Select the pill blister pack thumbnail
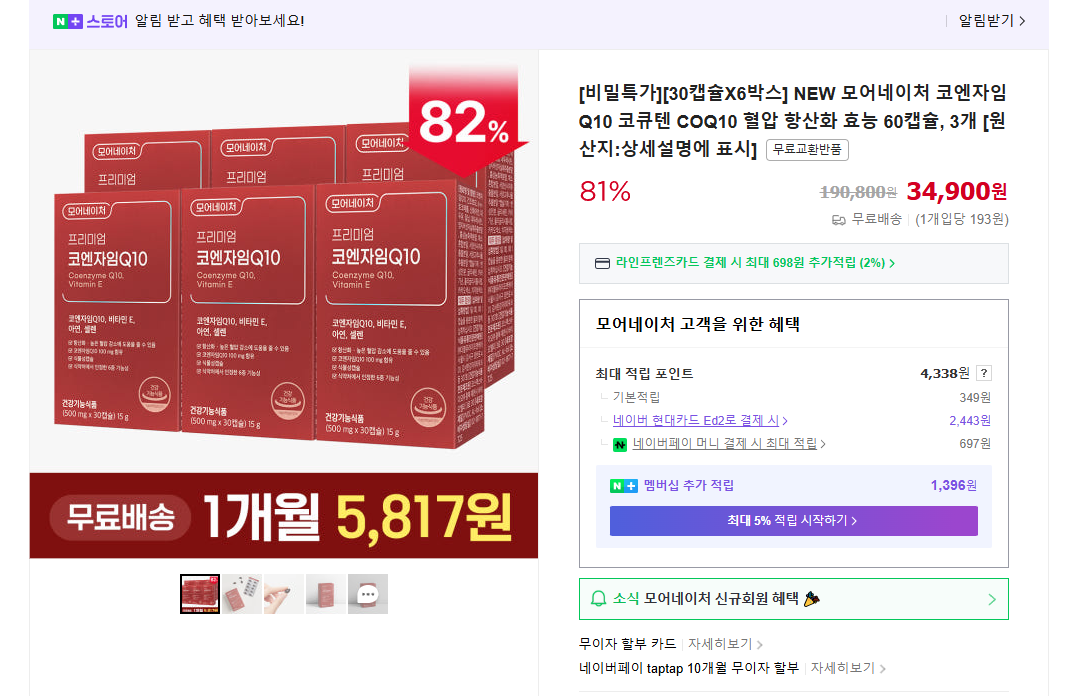Screen dimensions: 1071x696 (241, 594)
